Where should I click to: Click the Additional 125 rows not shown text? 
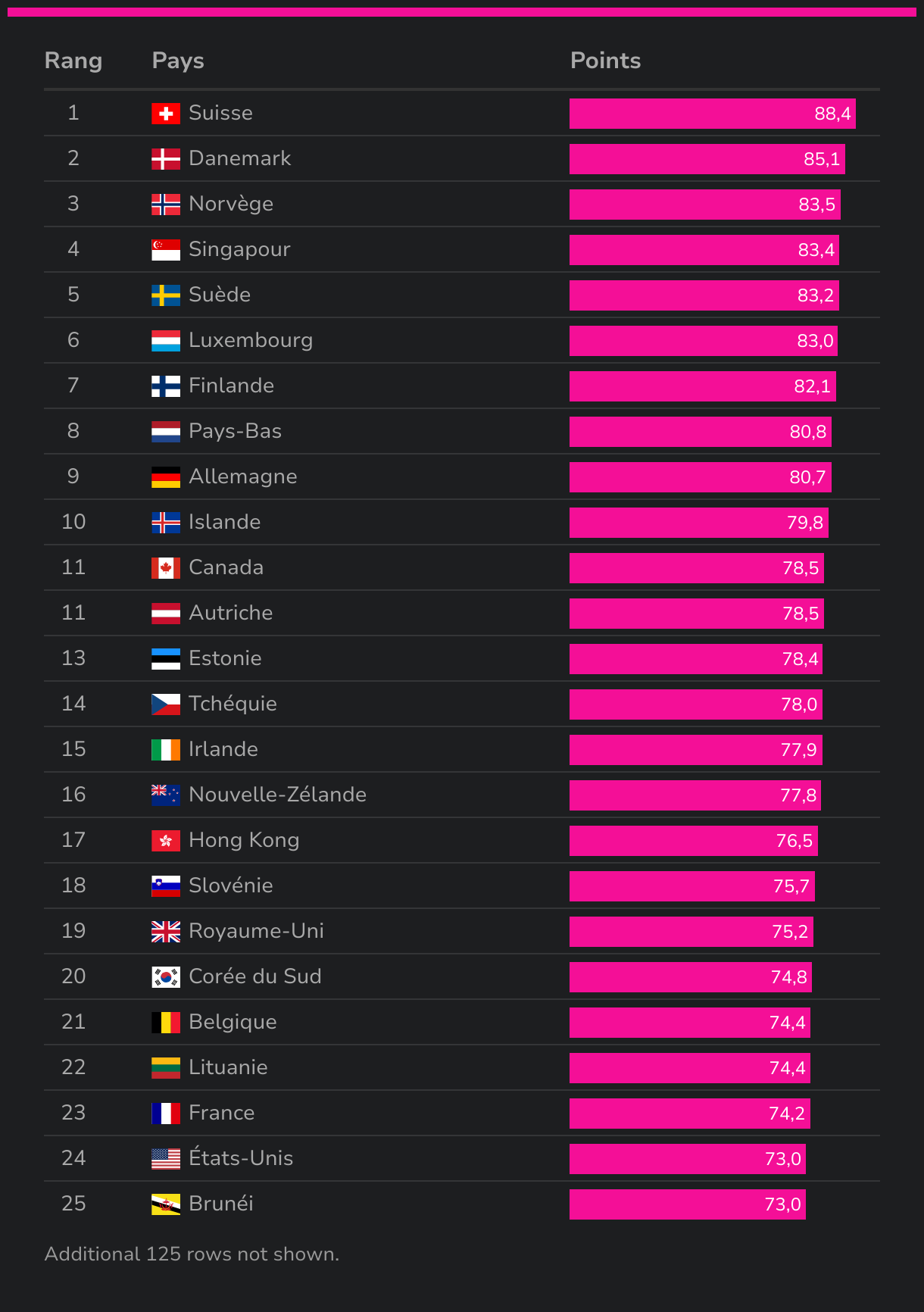tap(192, 1254)
